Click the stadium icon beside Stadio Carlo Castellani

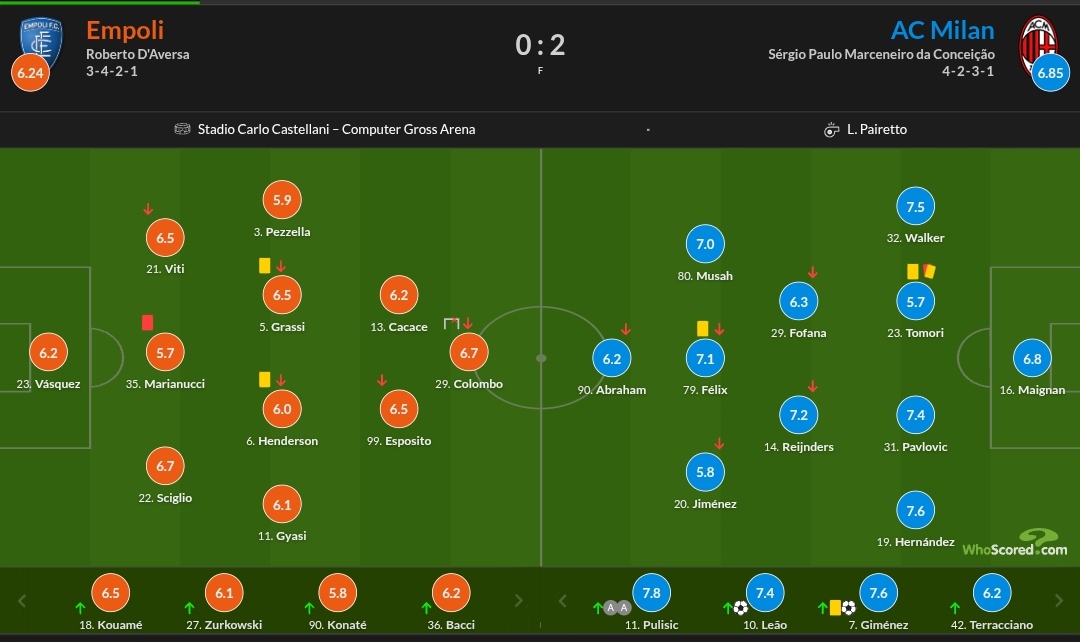coord(182,129)
